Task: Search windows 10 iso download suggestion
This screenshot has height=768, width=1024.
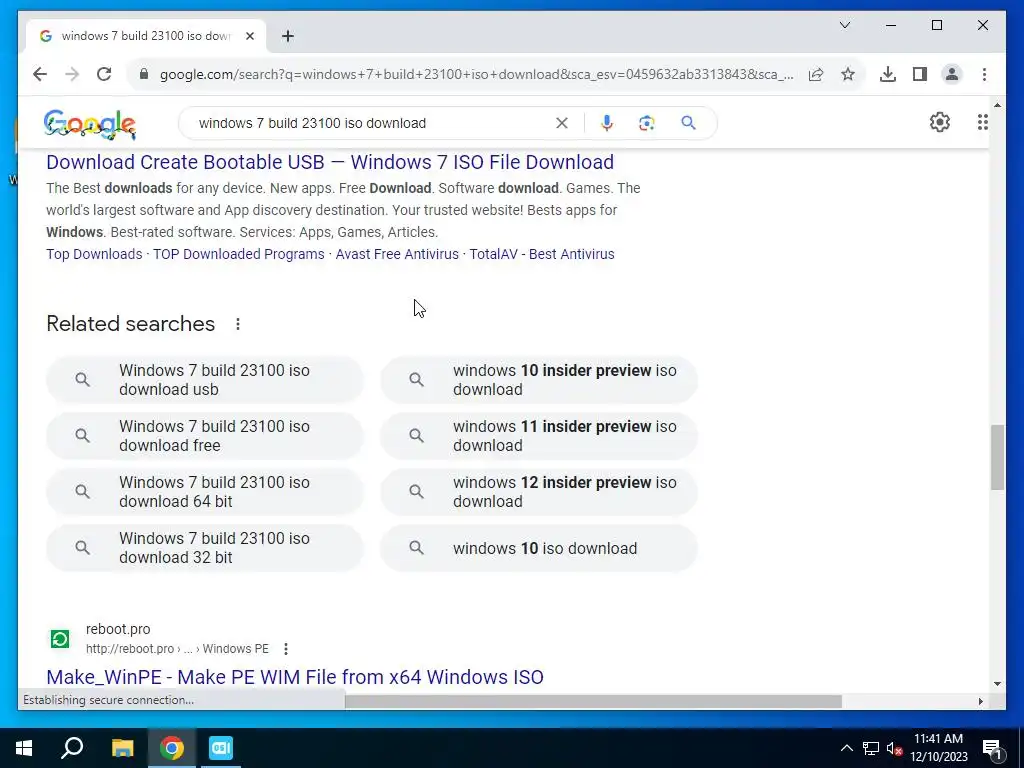Action: tap(539, 548)
